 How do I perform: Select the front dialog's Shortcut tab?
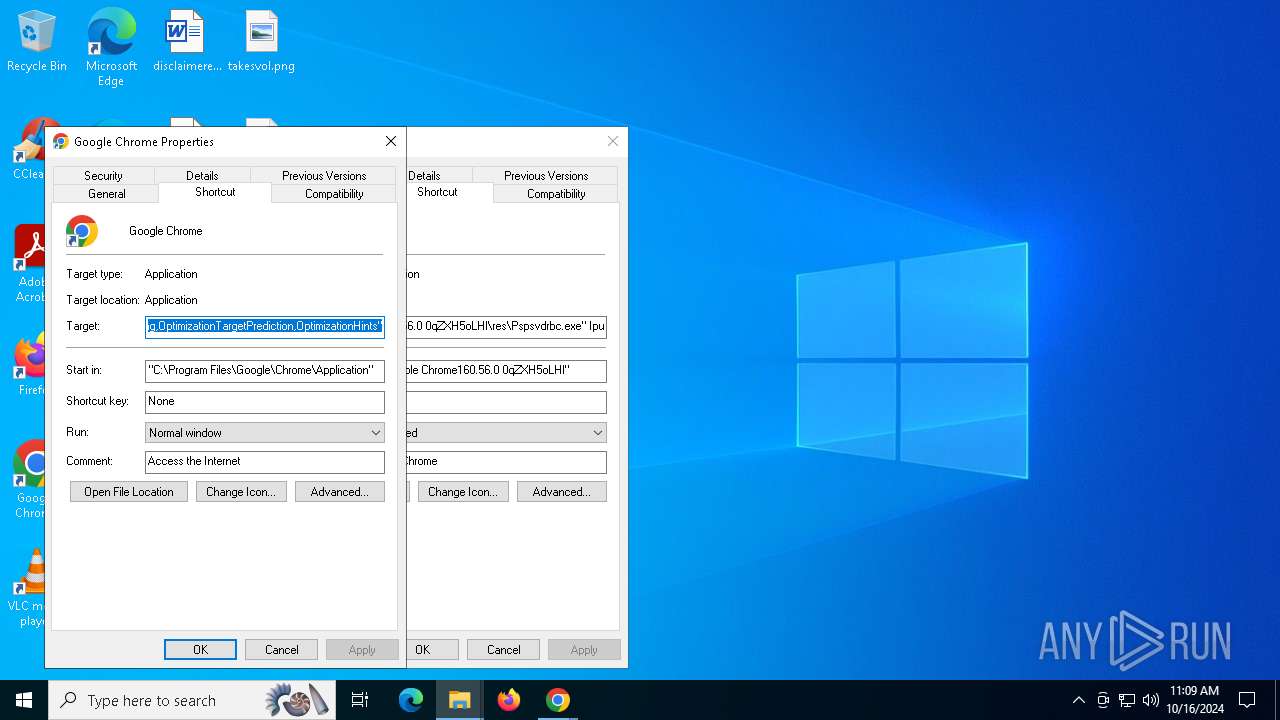(215, 192)
